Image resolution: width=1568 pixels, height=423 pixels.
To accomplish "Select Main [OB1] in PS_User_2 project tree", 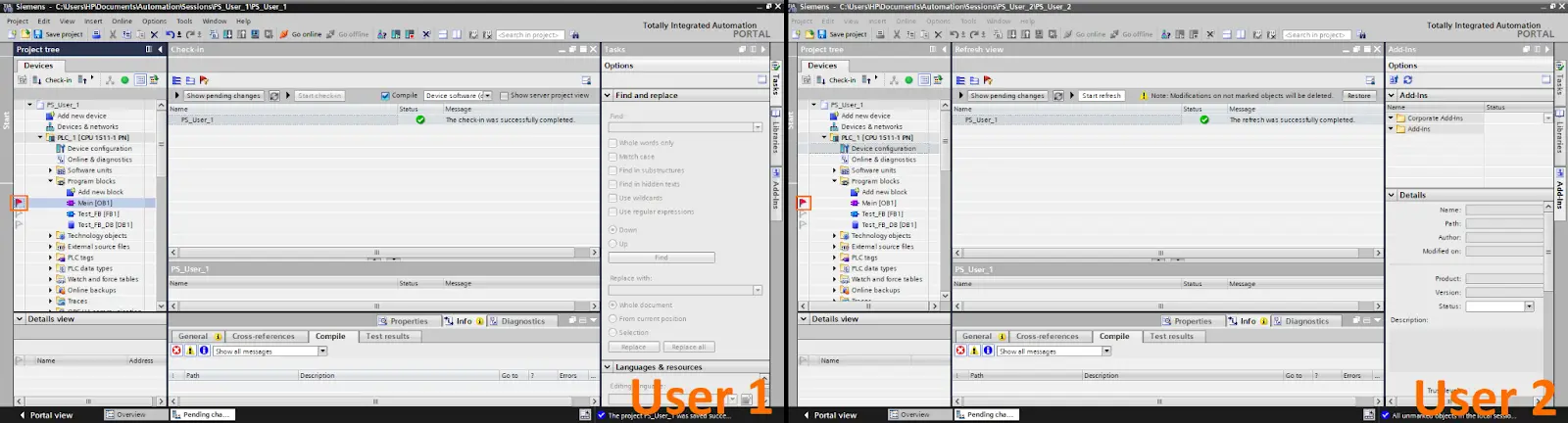I will 878,203.
